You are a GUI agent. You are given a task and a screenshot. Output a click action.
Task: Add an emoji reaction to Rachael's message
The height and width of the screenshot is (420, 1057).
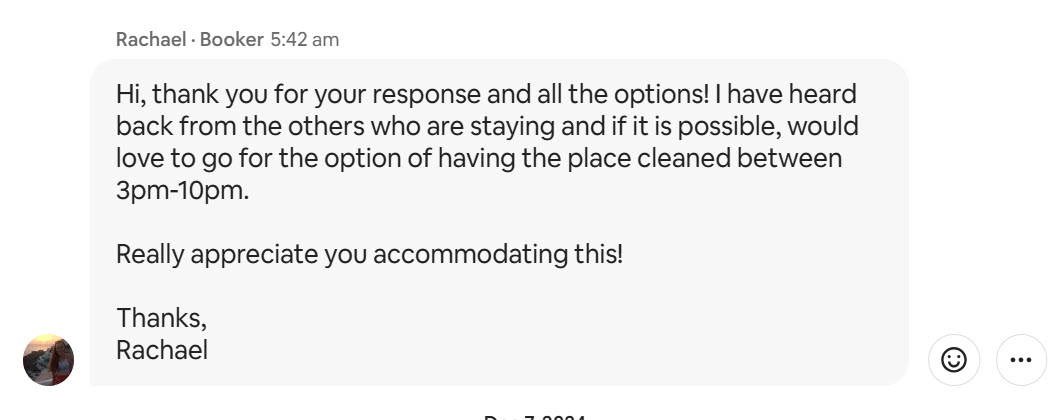(954, 360)
